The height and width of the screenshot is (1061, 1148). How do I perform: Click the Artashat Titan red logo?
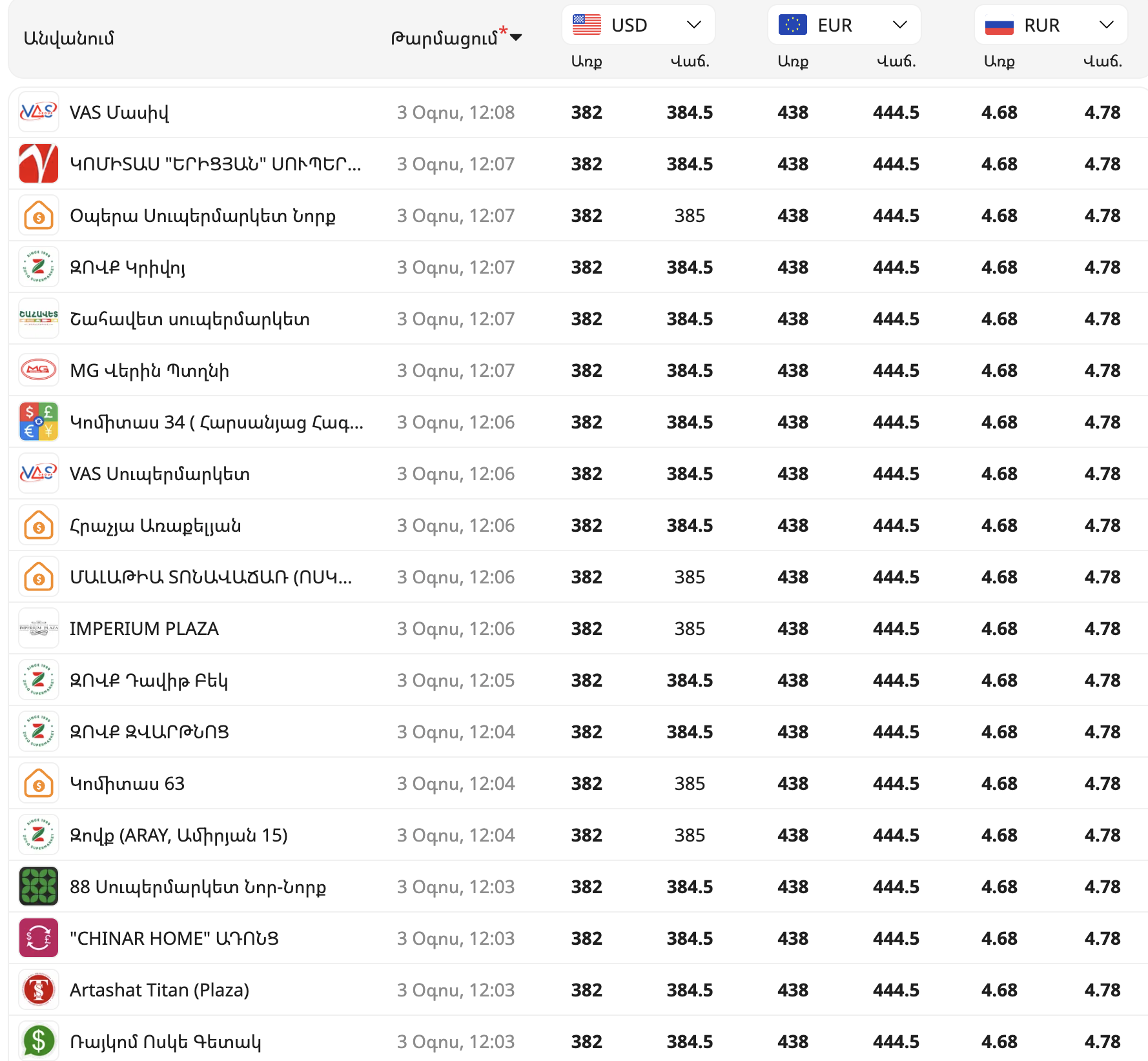pyautogui.click(x=39, y=990)
